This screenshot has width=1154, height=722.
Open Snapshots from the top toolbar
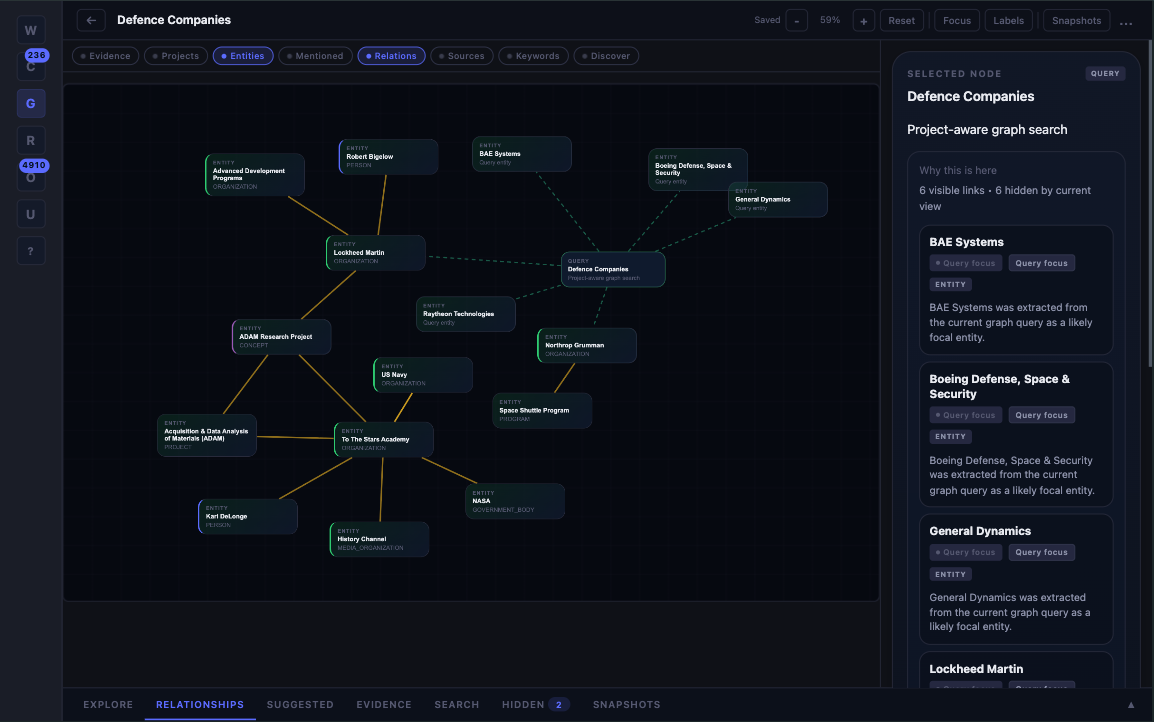(1076, 21)
